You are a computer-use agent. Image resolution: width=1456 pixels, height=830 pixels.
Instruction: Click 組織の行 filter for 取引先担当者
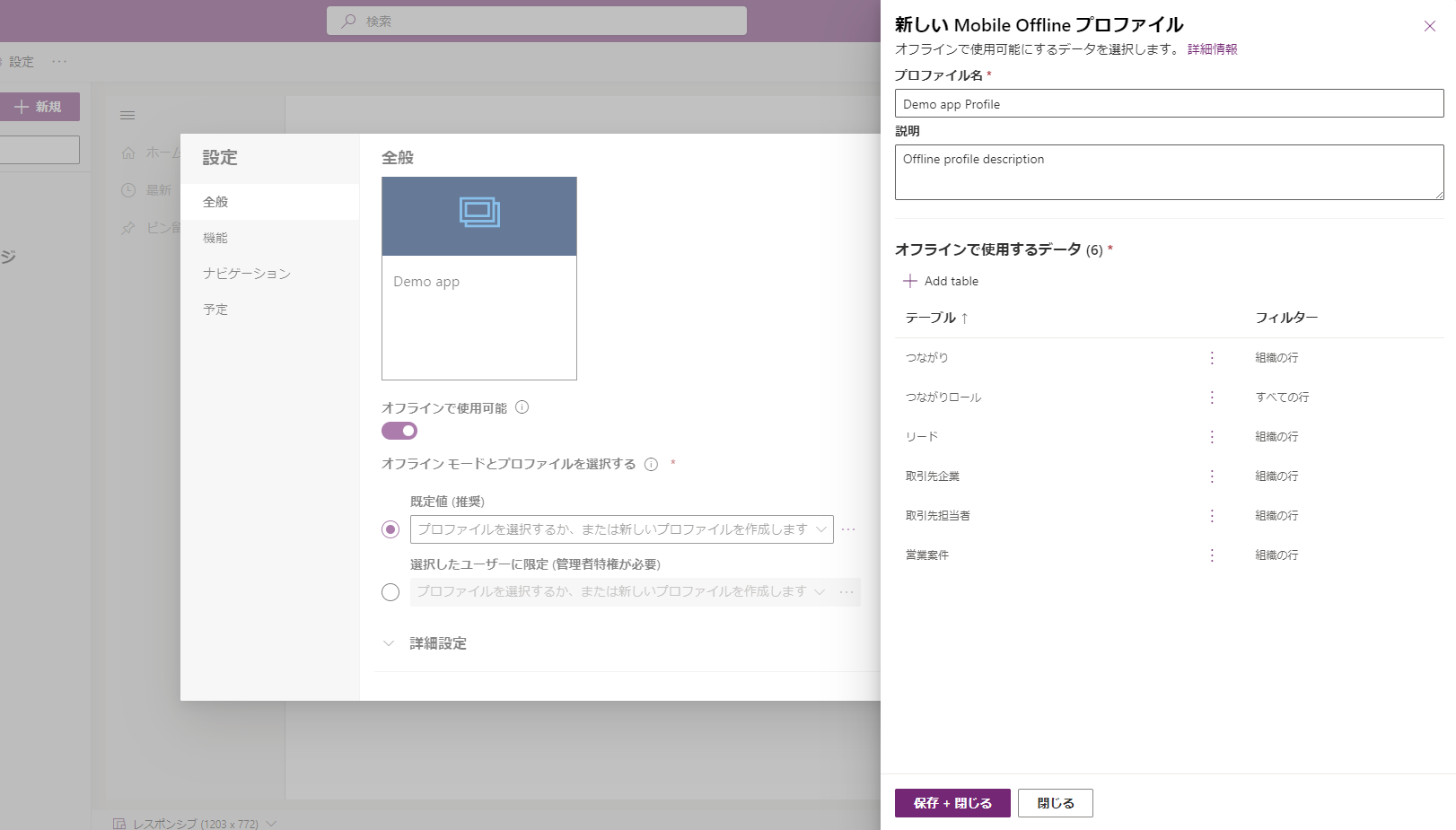pyautogui.click(x=1276, y=516)
